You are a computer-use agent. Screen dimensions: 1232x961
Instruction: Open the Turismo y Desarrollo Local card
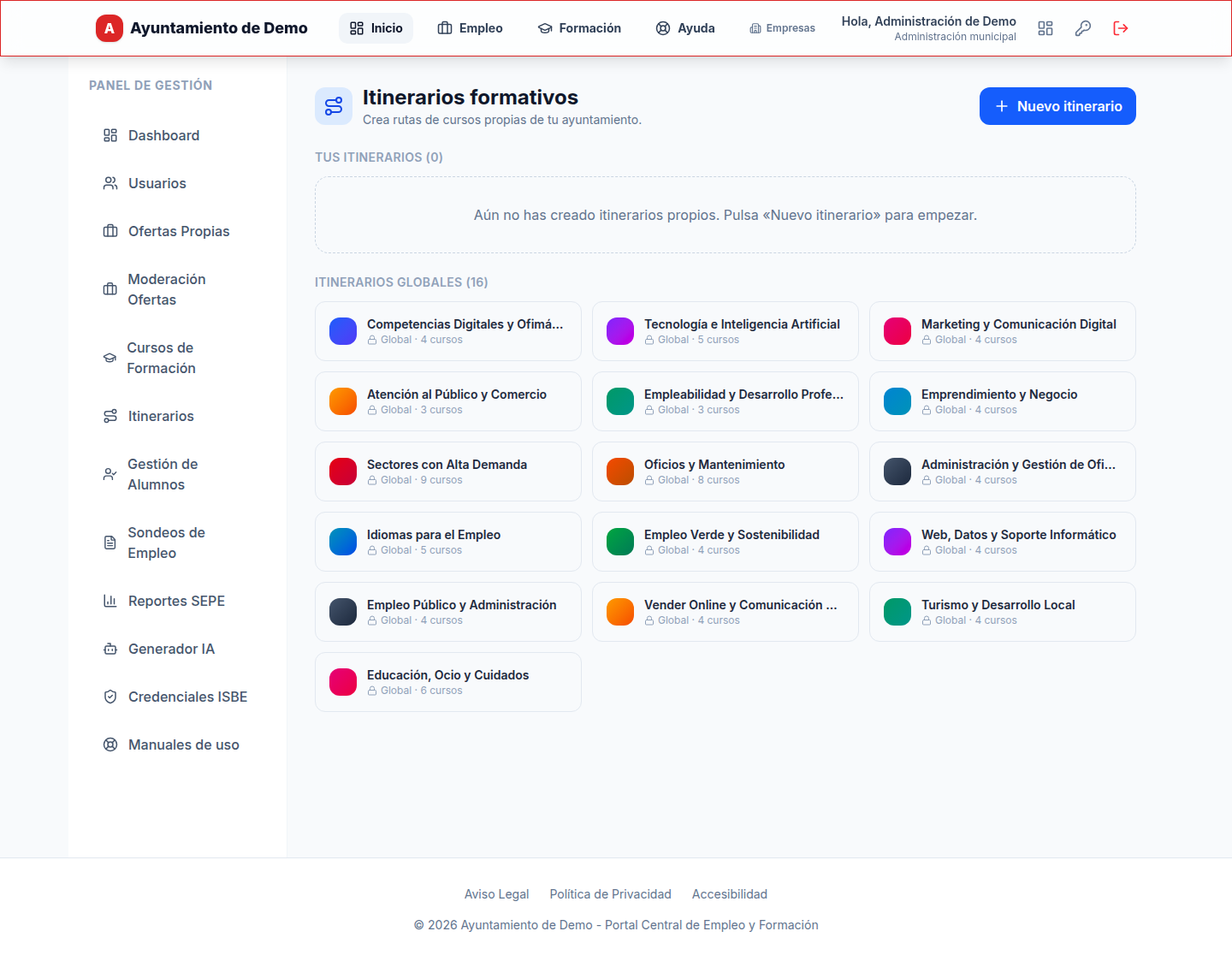click(1003, 612)
